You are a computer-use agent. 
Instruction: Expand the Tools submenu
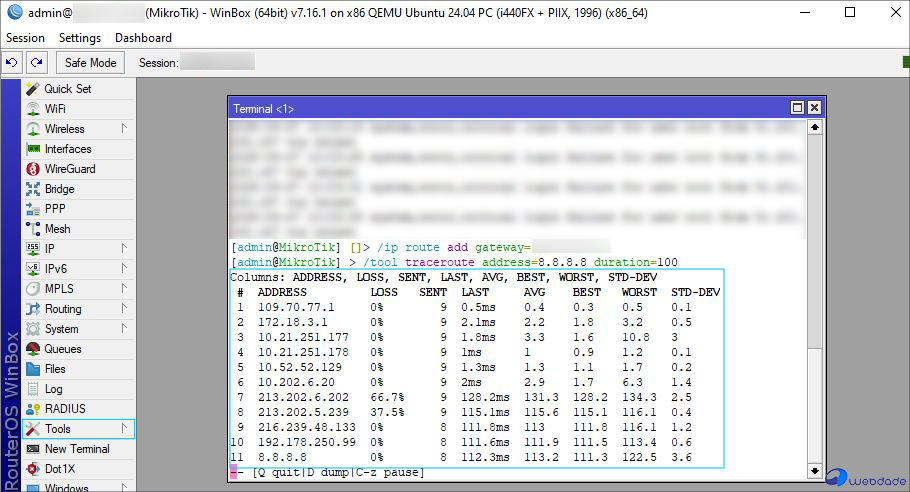coord(124,429)
